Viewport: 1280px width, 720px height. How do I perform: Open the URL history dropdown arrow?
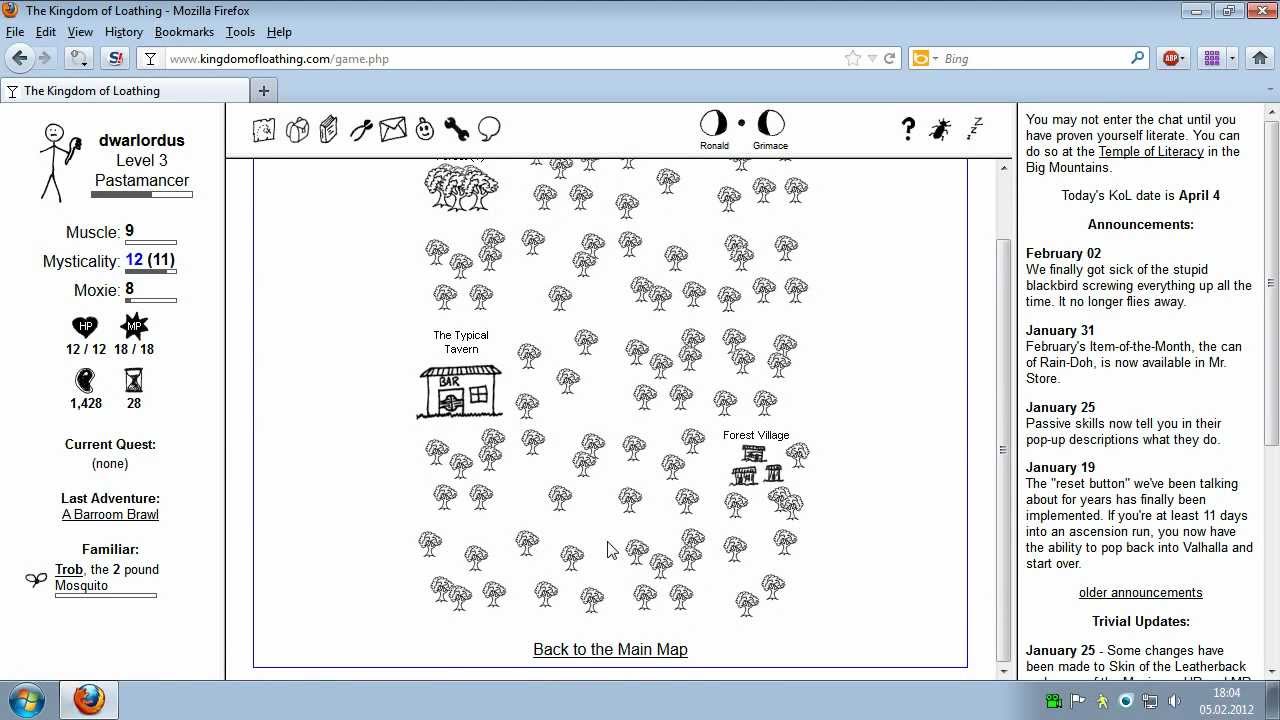coord(872,58)
